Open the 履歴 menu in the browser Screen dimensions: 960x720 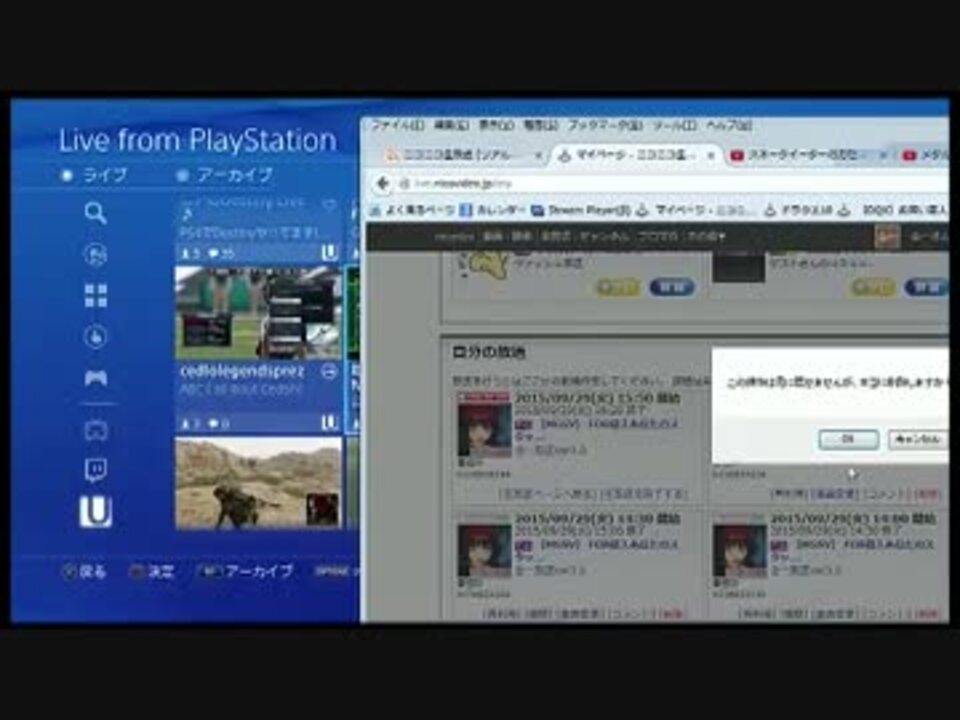pos(541,126)
